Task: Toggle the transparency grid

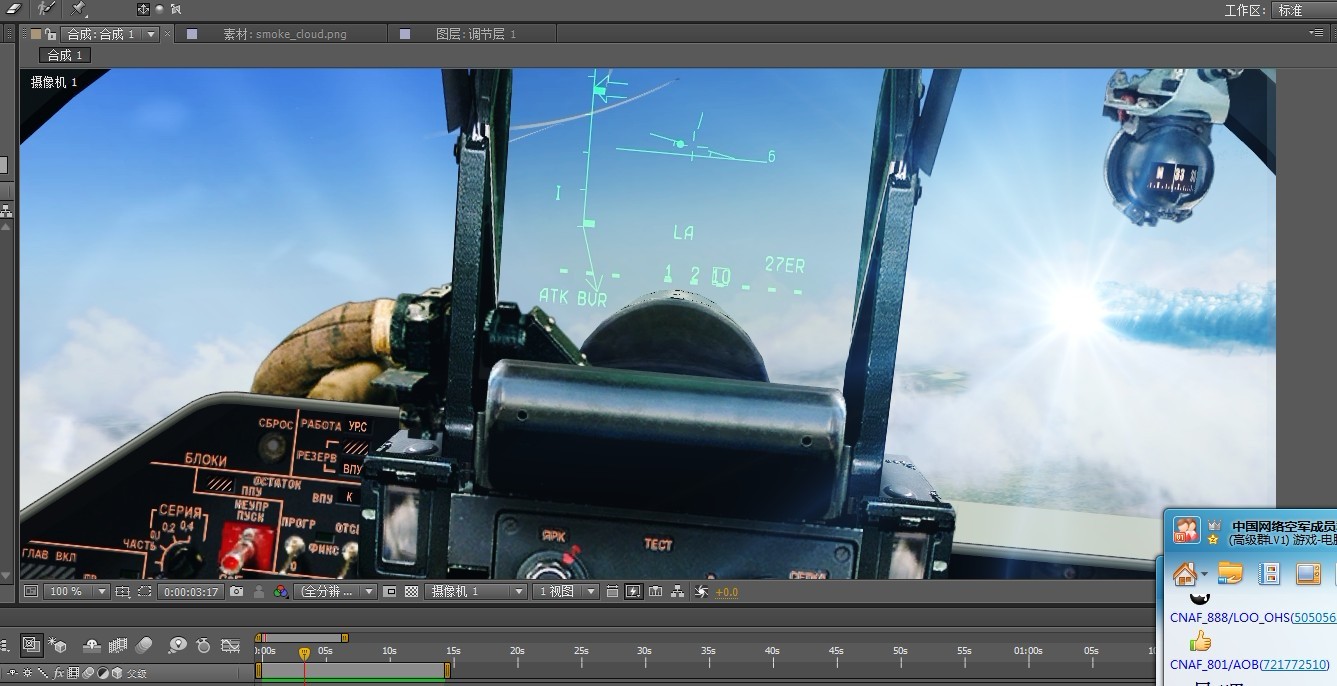Action: click(410, 592)
